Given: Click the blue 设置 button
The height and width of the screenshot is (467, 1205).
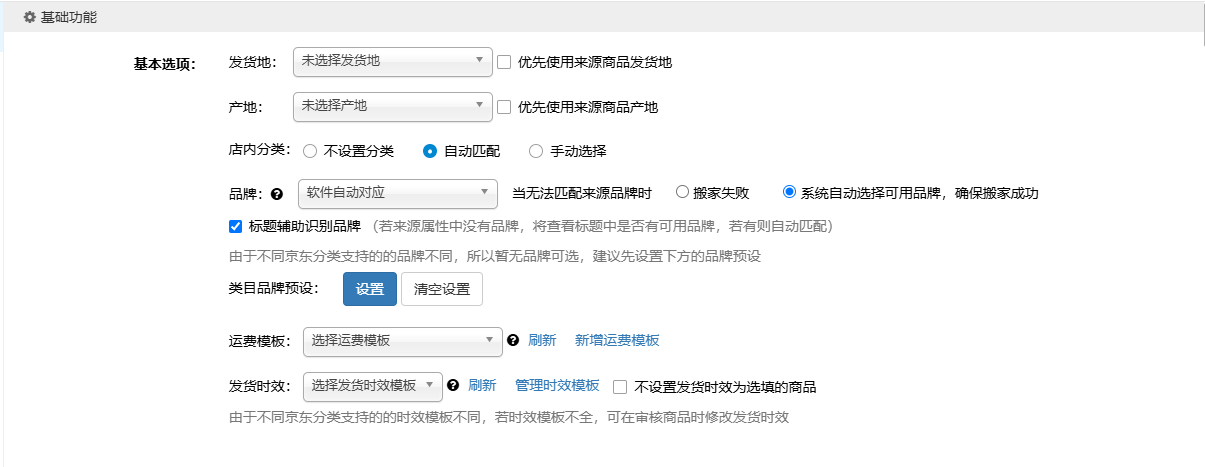Looking at the screenshot, I should (x=369, y=289).
